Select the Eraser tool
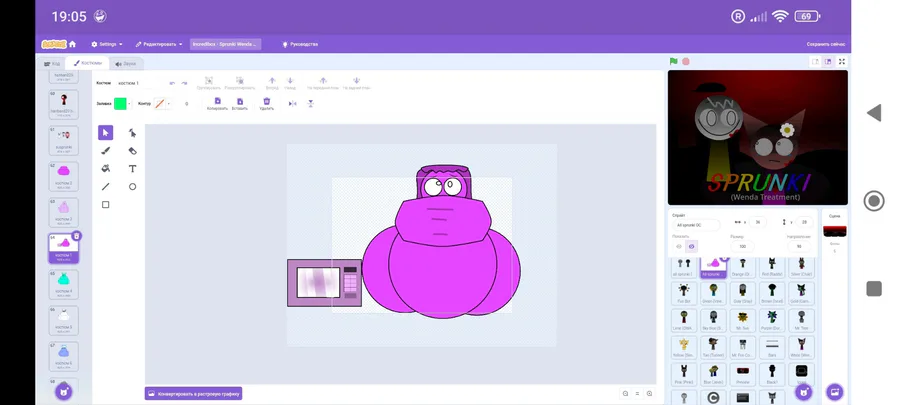 (x=133, y=151)
